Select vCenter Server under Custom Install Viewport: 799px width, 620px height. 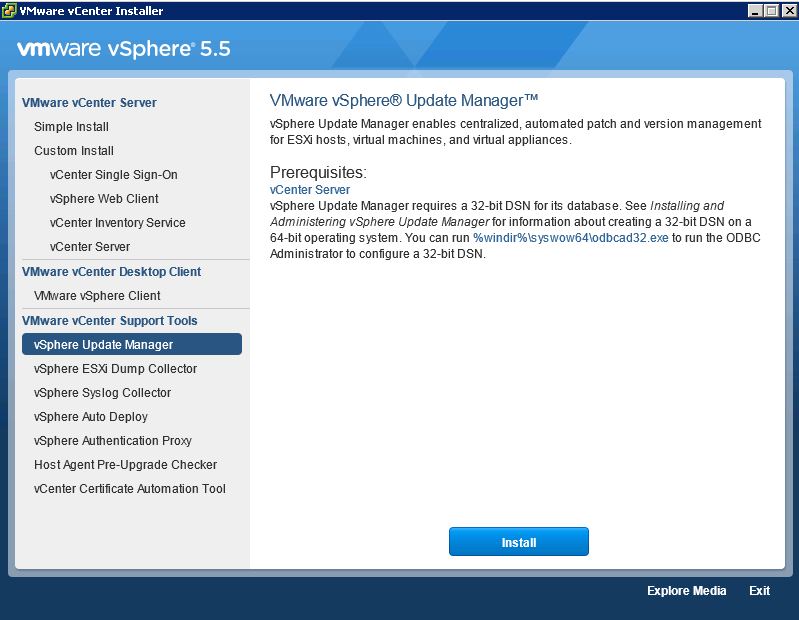tap(90, 247)
